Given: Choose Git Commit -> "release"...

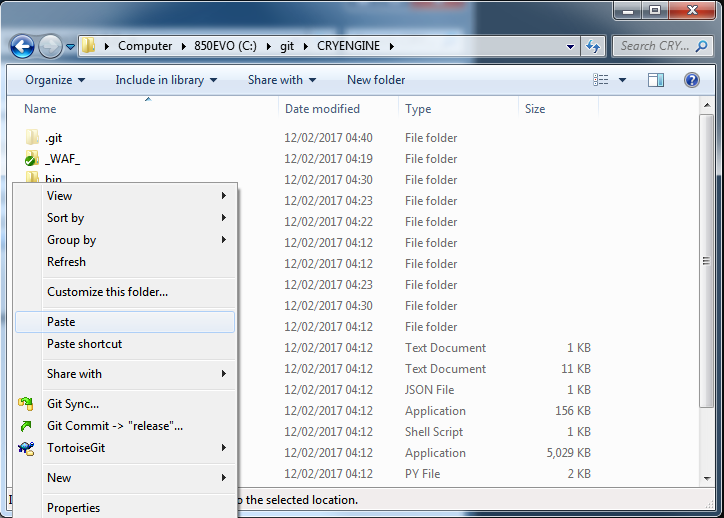Looking at the screenshot, I should tap(125, 426).
